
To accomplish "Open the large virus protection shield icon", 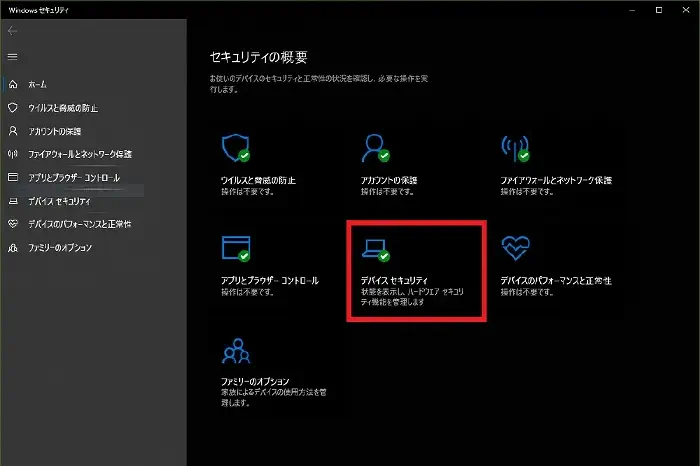I will coord(236,148).
